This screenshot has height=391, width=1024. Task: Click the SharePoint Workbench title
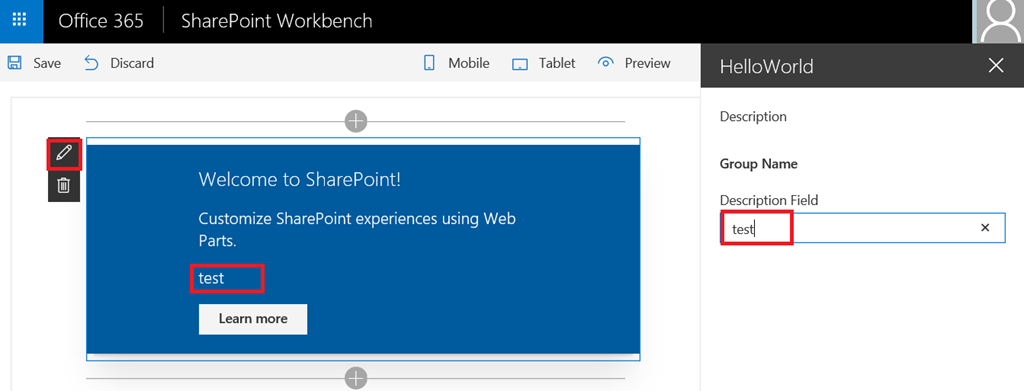(277, 21)
